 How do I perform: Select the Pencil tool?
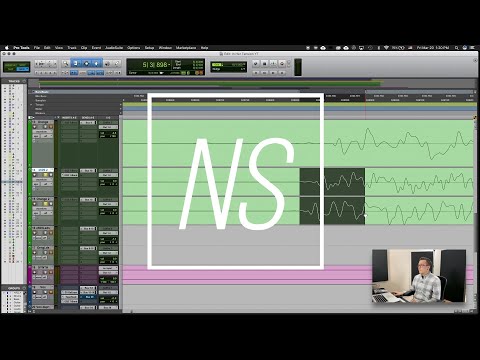coord(117,63)
